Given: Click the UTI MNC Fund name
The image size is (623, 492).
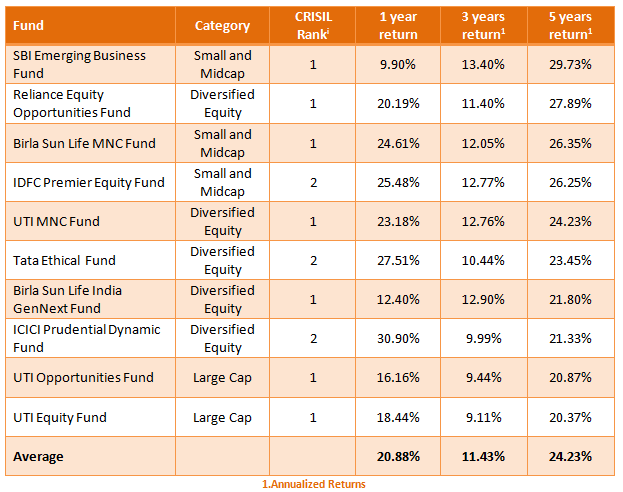Looking at the screenshot, I should [56, 221].
